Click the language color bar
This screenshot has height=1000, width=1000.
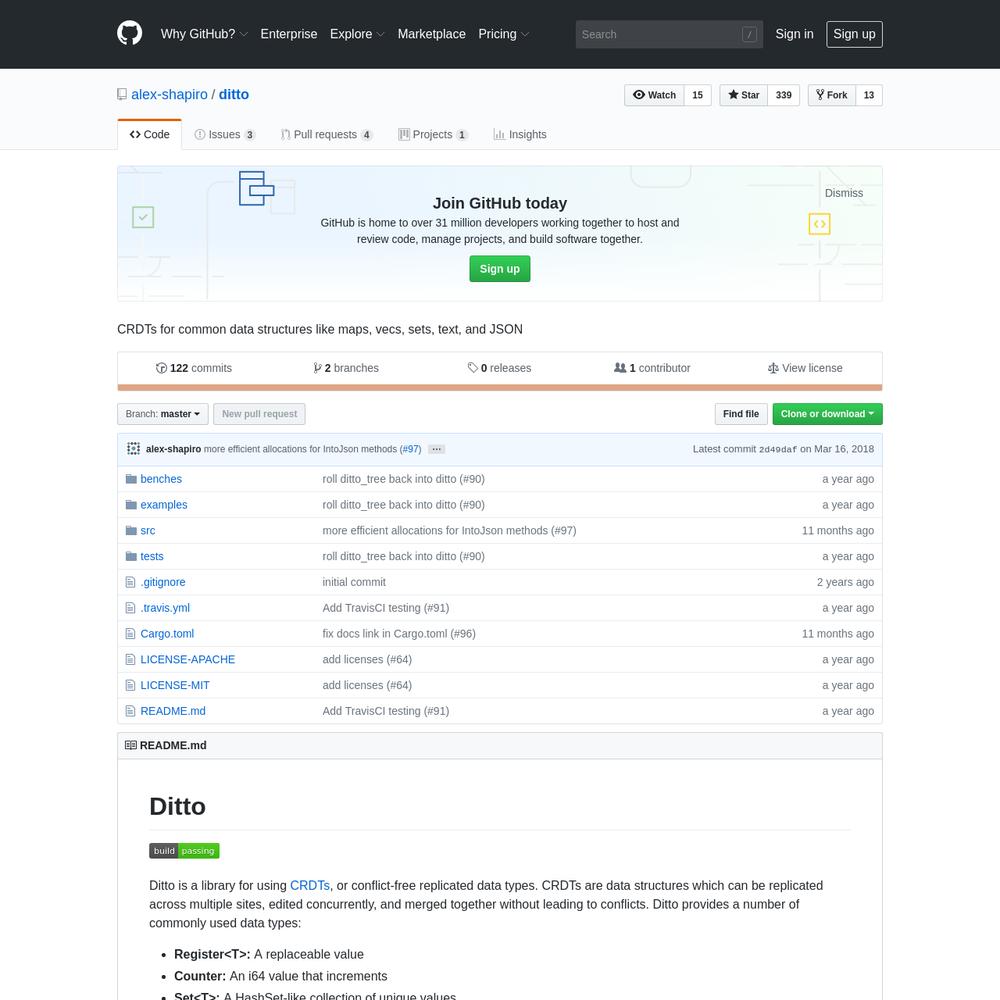[x=499, y=388]
